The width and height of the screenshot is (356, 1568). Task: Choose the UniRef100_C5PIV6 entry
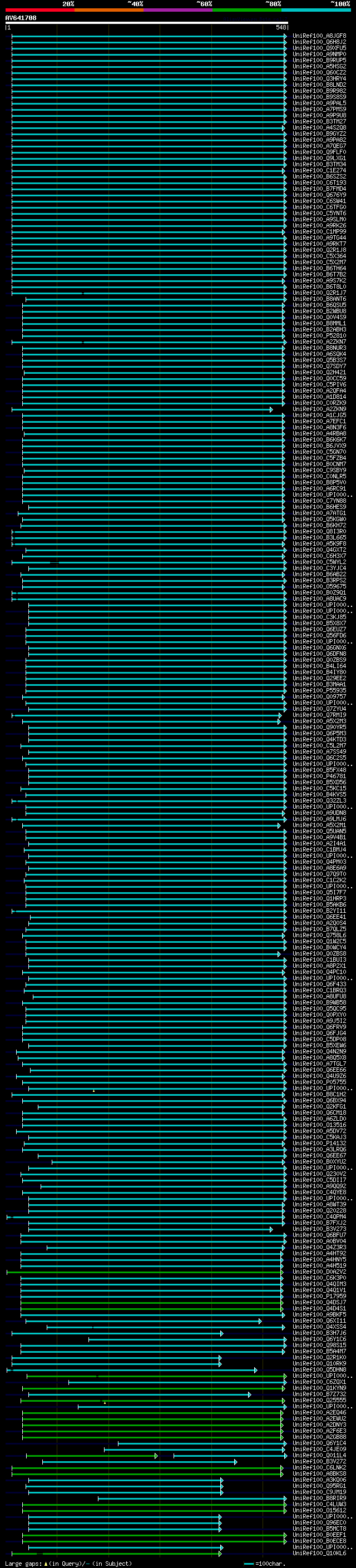click(319, 385)
